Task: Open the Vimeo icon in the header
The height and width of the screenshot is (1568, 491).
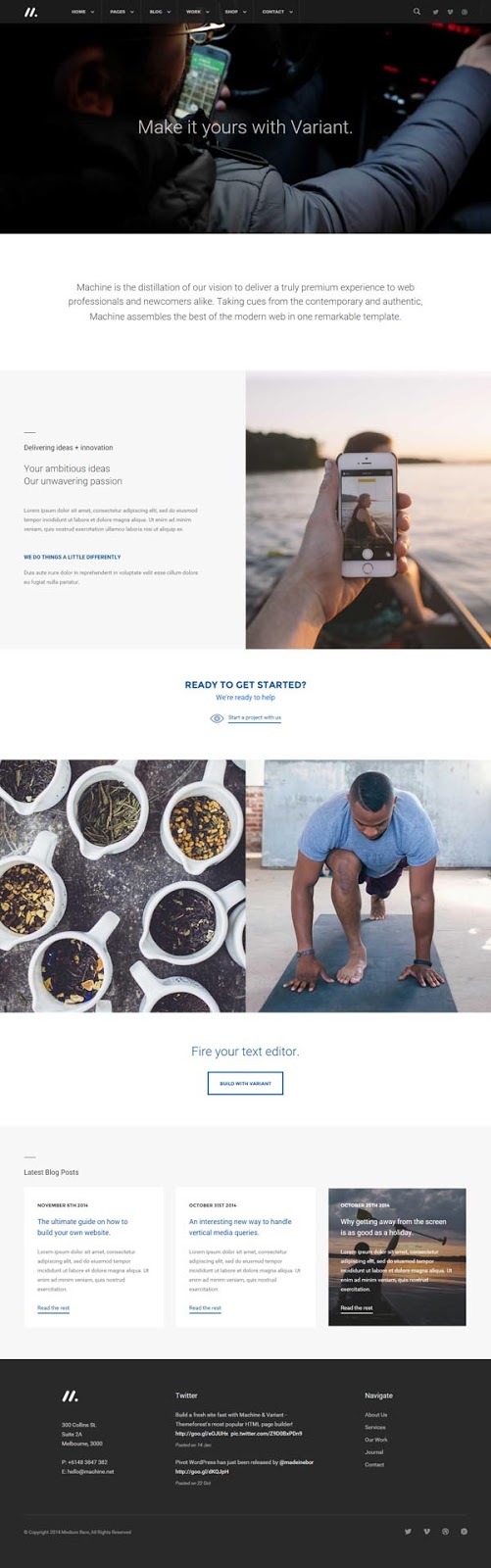Action: tap(450, 12)
